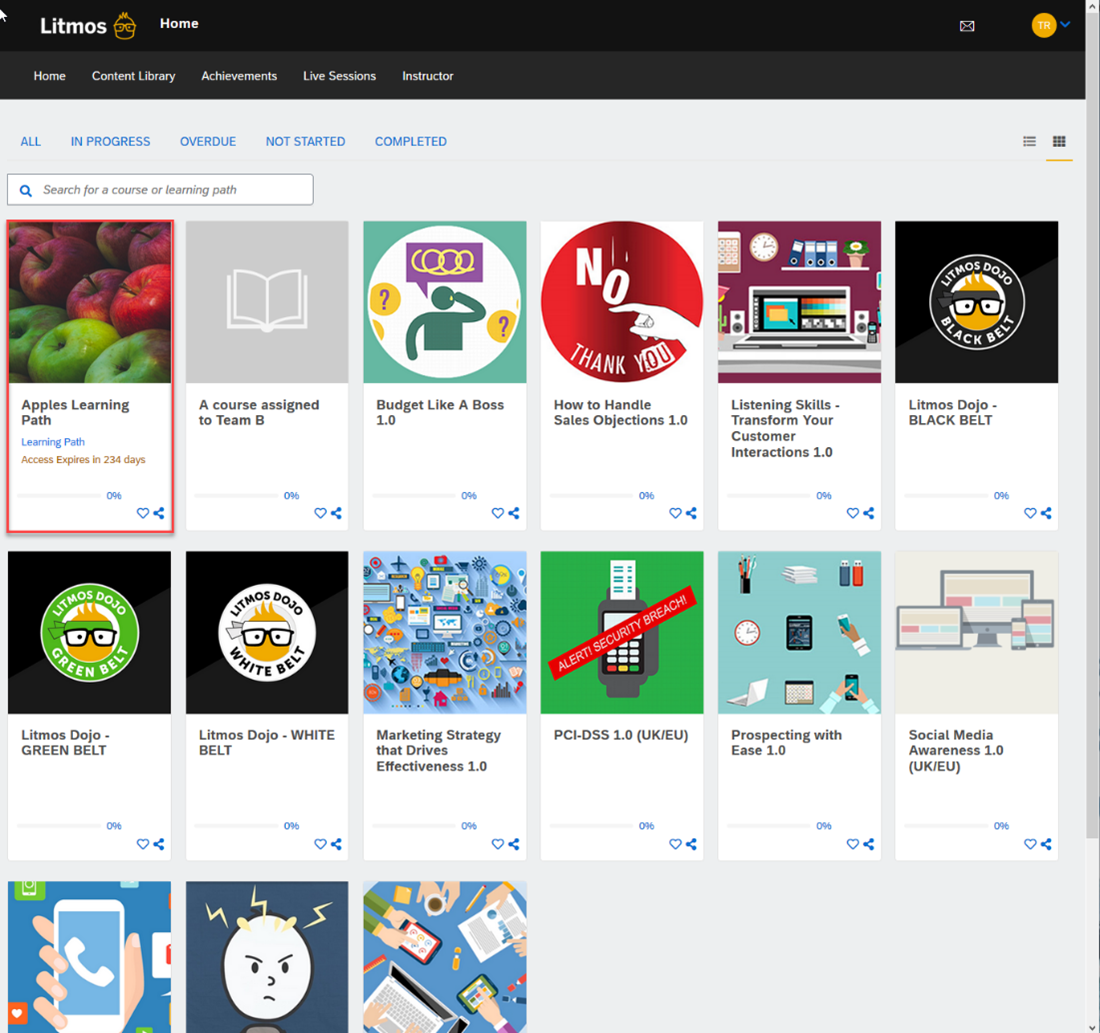Open the Instructor menu item

click(427, 76)
